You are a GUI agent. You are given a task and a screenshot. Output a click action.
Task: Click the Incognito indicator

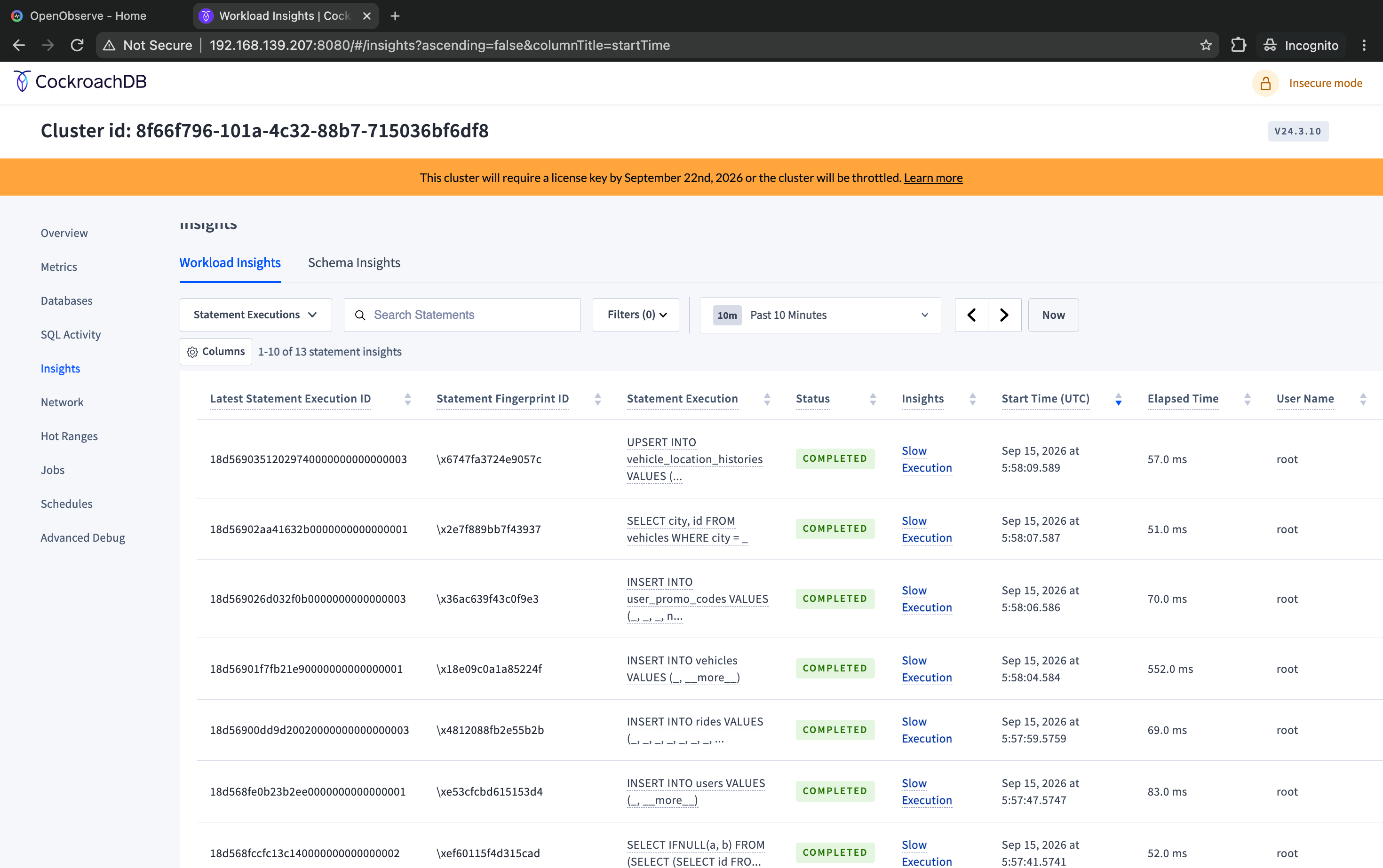(1301, 45)
